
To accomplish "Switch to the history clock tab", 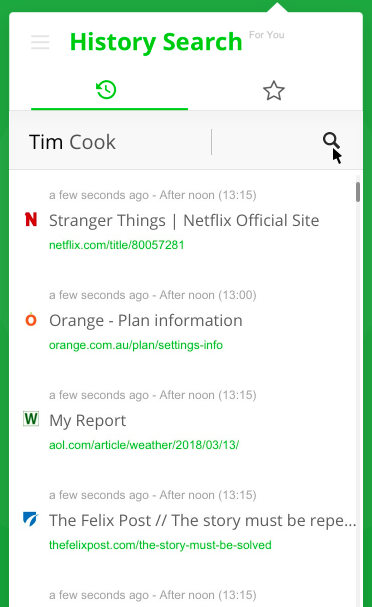I will [106, 90].
